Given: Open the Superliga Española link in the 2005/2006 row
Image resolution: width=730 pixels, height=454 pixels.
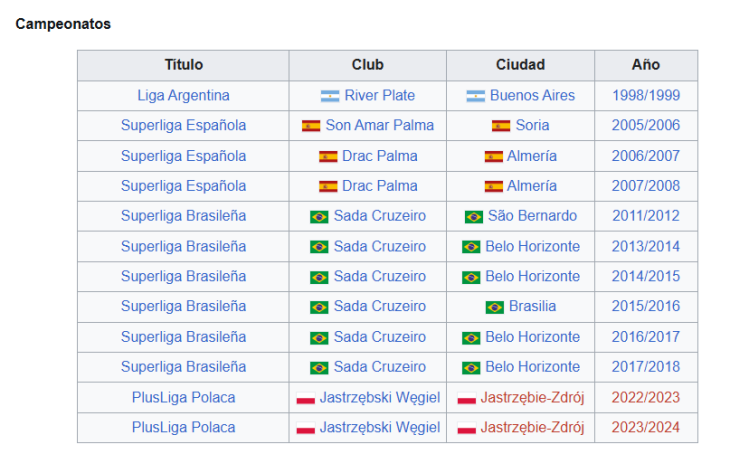Looking at the screenshot, I should [183, 126].
